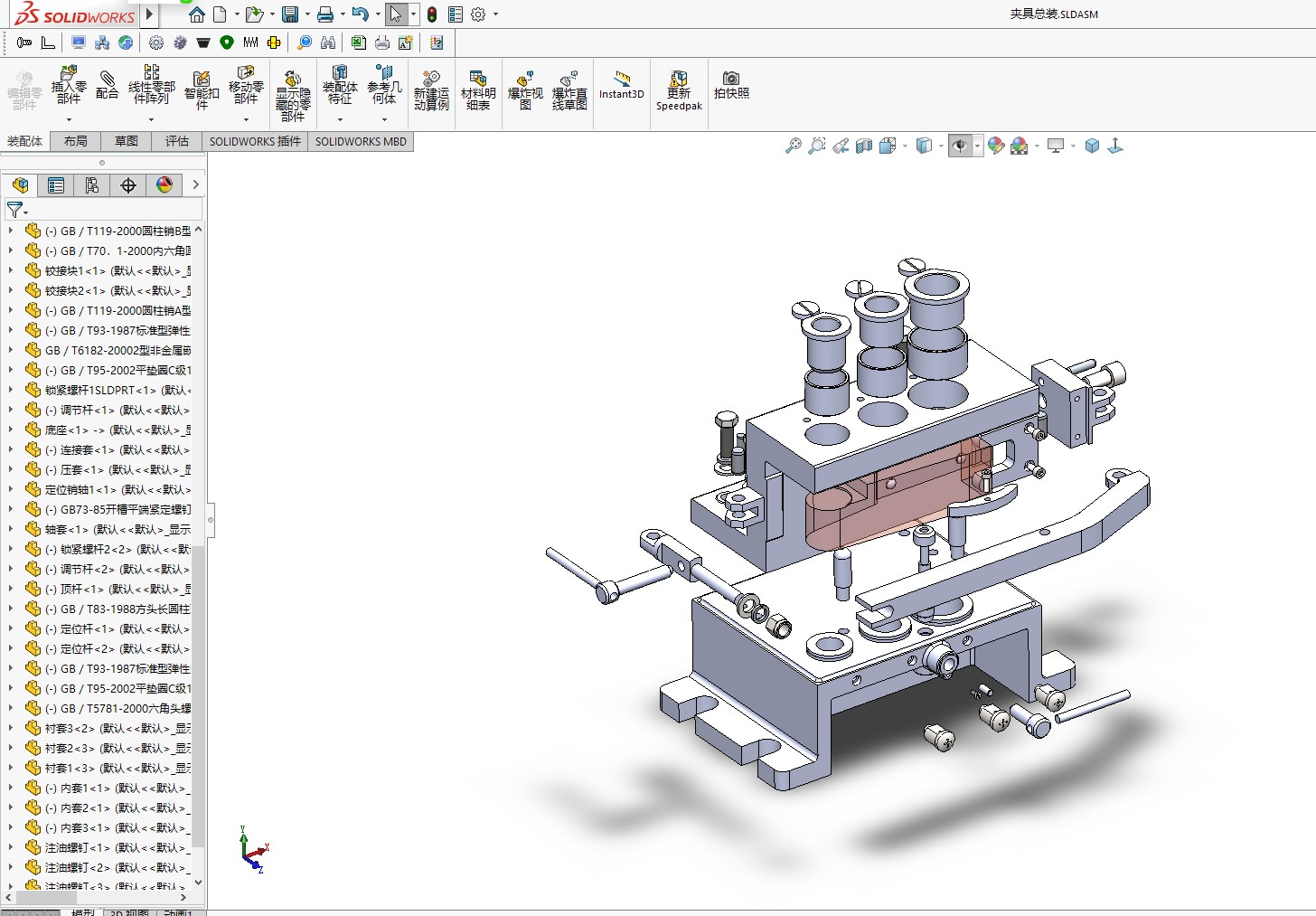Screen dimensions: 1316x916
Task: Open the Section View tool
Action: [864, 146]
